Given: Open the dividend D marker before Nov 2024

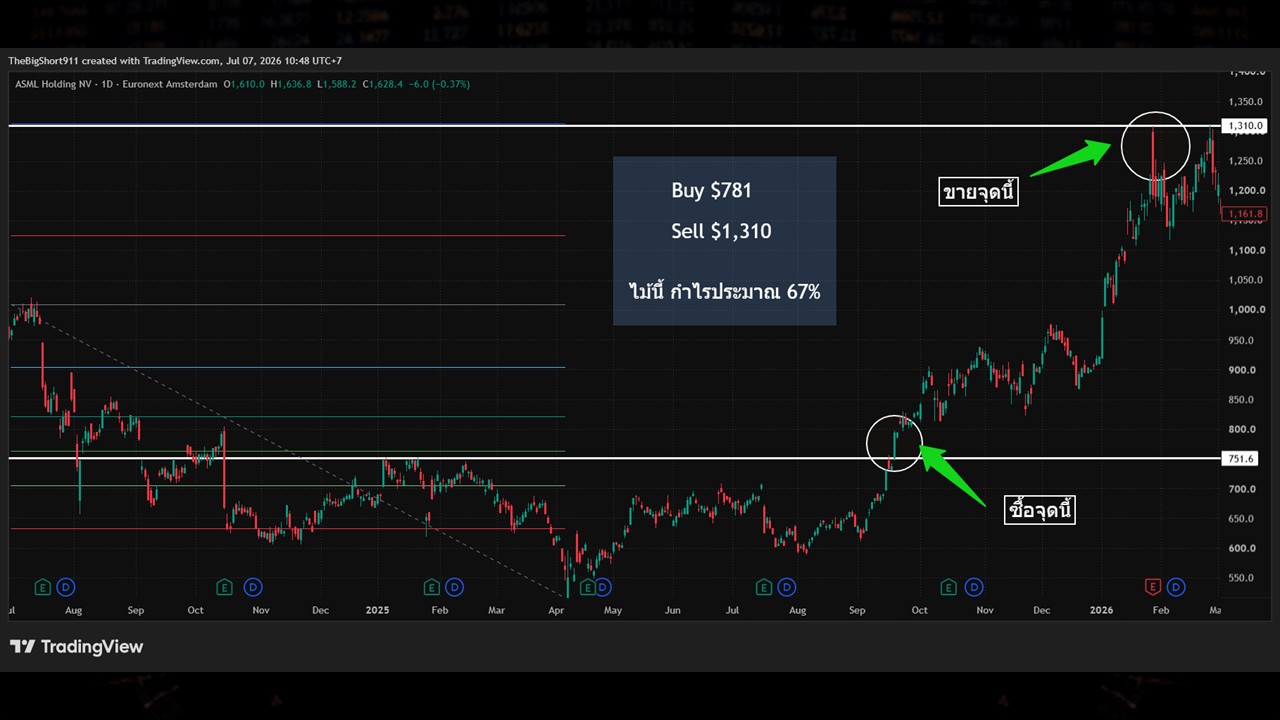Looking at the screenshot, I should (253, 587).
